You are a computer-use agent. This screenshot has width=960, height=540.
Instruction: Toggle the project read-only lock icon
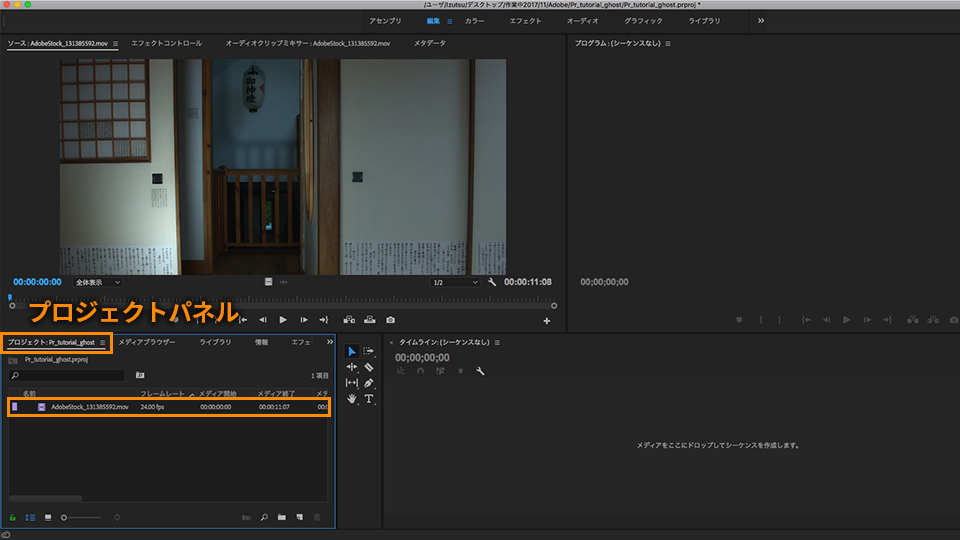tap(13, 517)
